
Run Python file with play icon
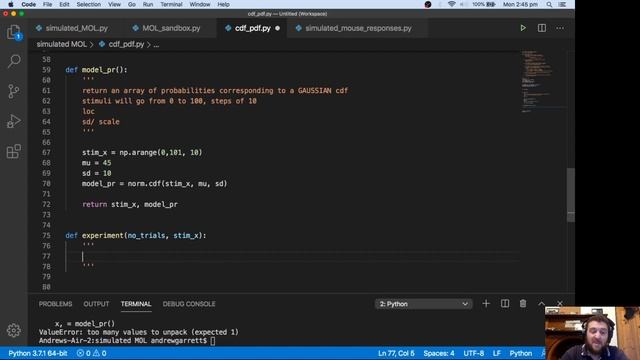click(x=523, y=28)
